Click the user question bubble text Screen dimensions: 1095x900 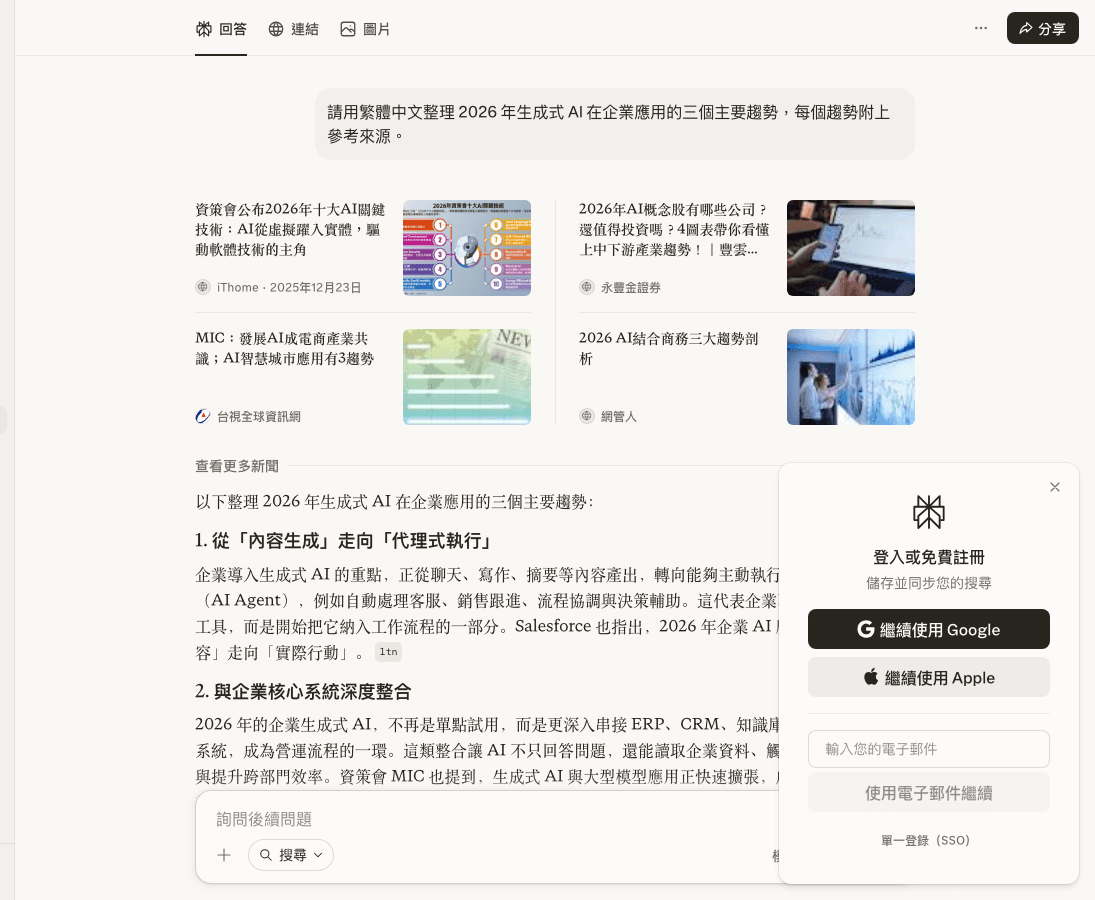tap(608, 124)
